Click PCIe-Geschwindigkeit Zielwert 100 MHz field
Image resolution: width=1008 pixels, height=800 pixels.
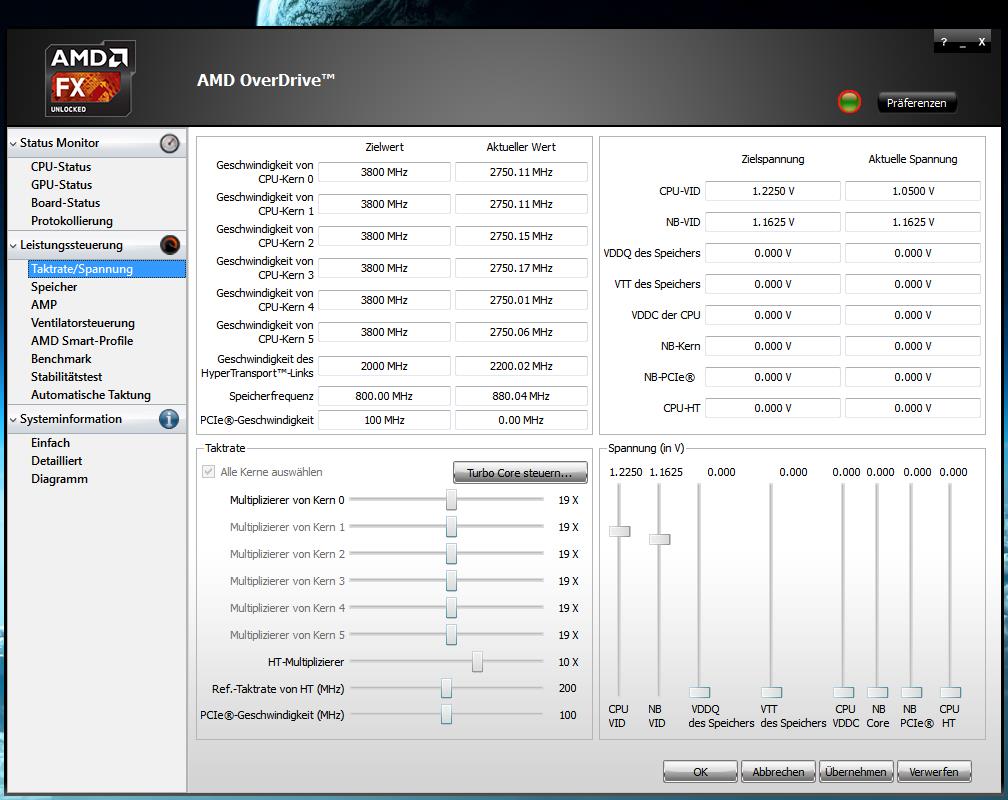coord(384,420)
